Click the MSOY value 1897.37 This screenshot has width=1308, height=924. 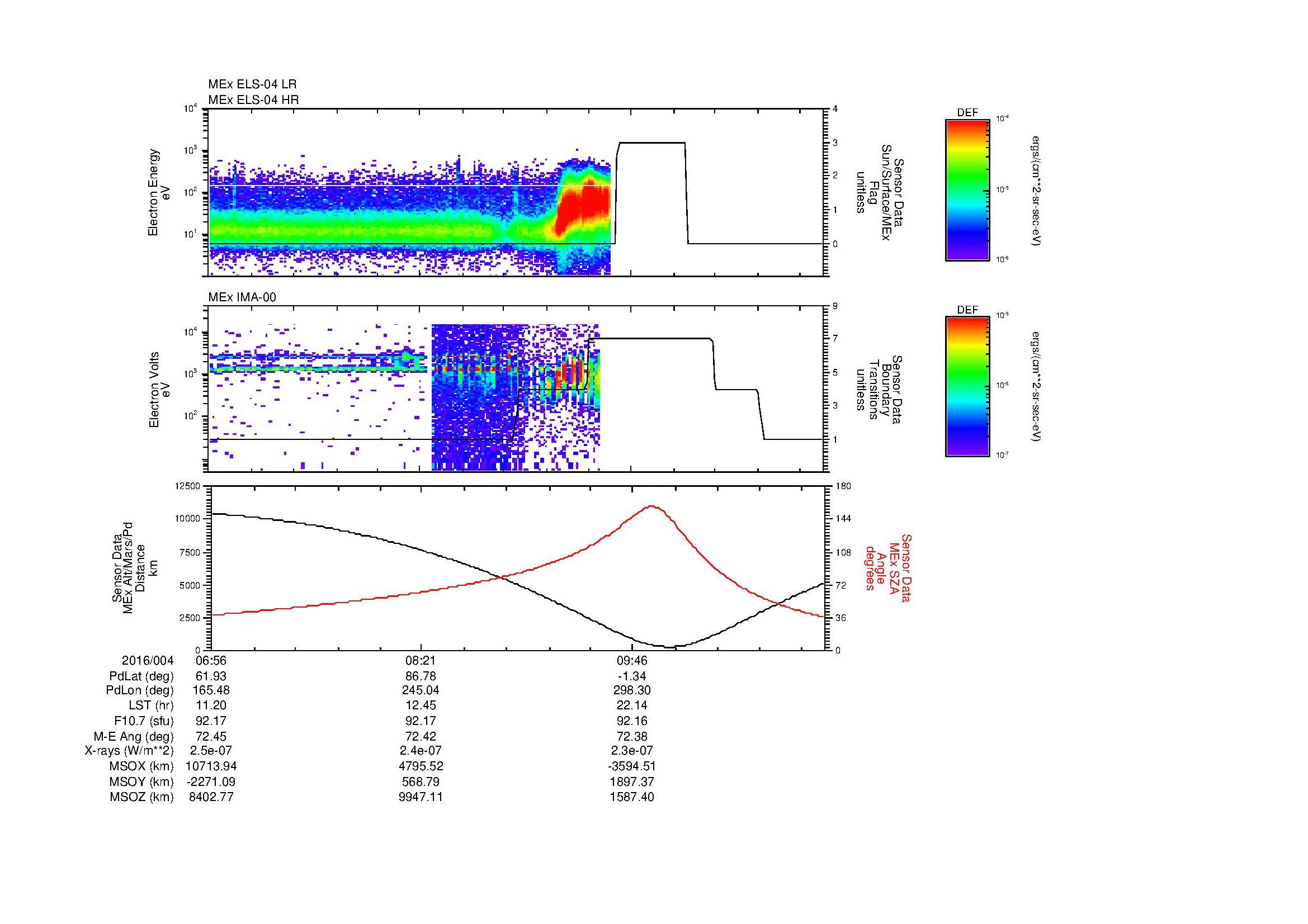point(632,781)
